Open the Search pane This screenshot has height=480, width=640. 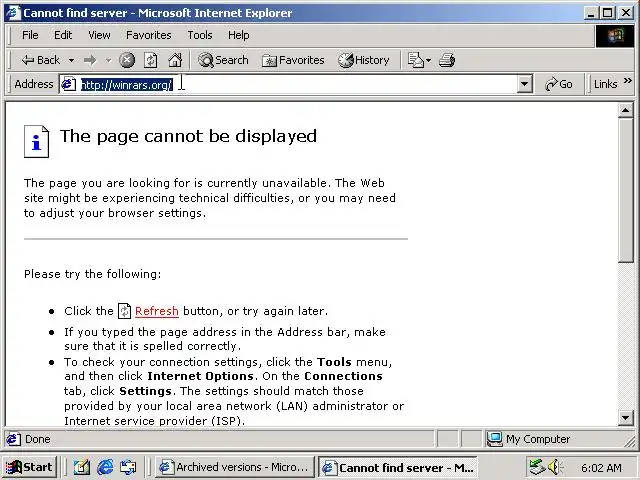click(223, 60)
